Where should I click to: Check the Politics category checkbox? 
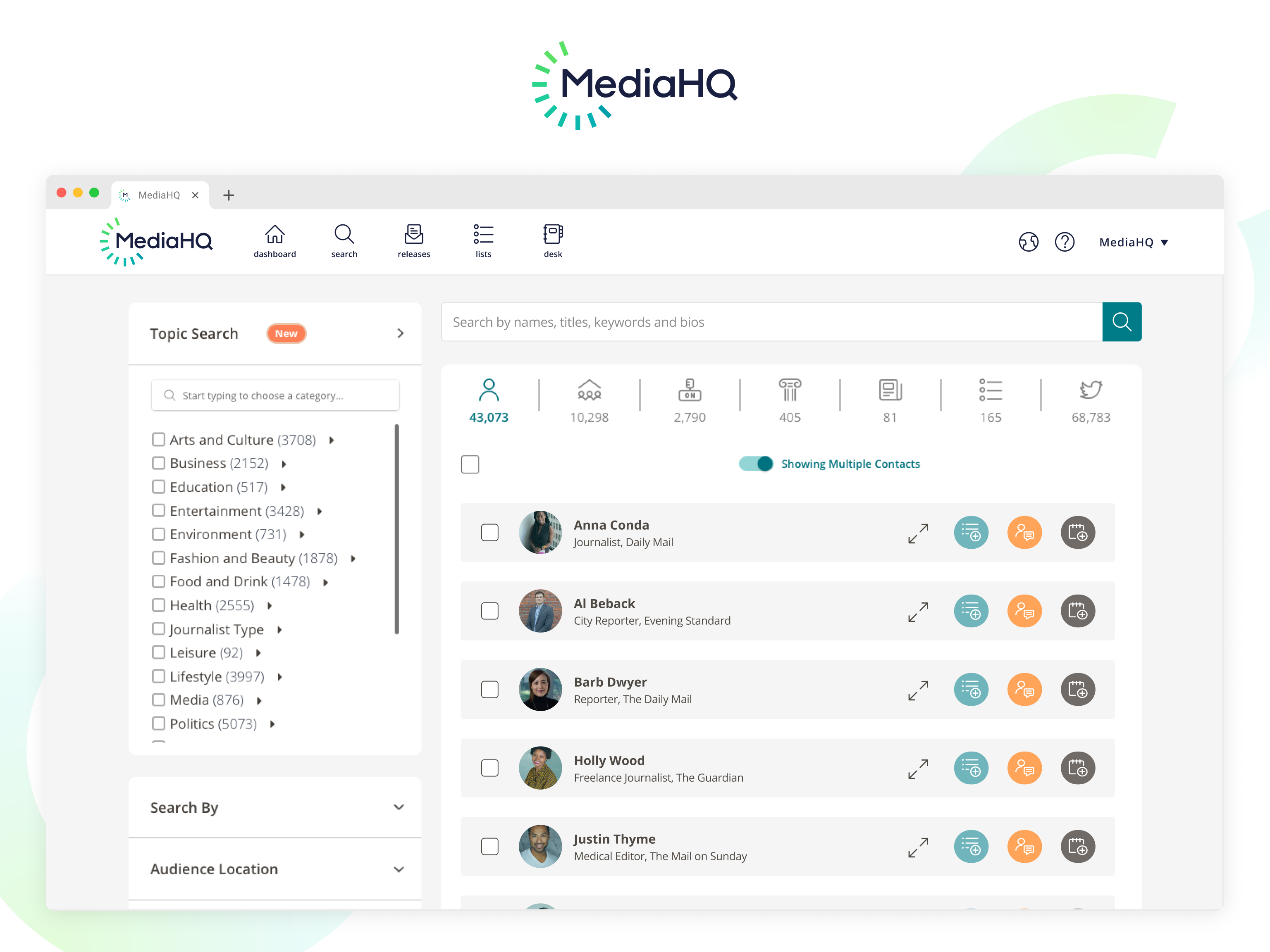click(159, 724)
